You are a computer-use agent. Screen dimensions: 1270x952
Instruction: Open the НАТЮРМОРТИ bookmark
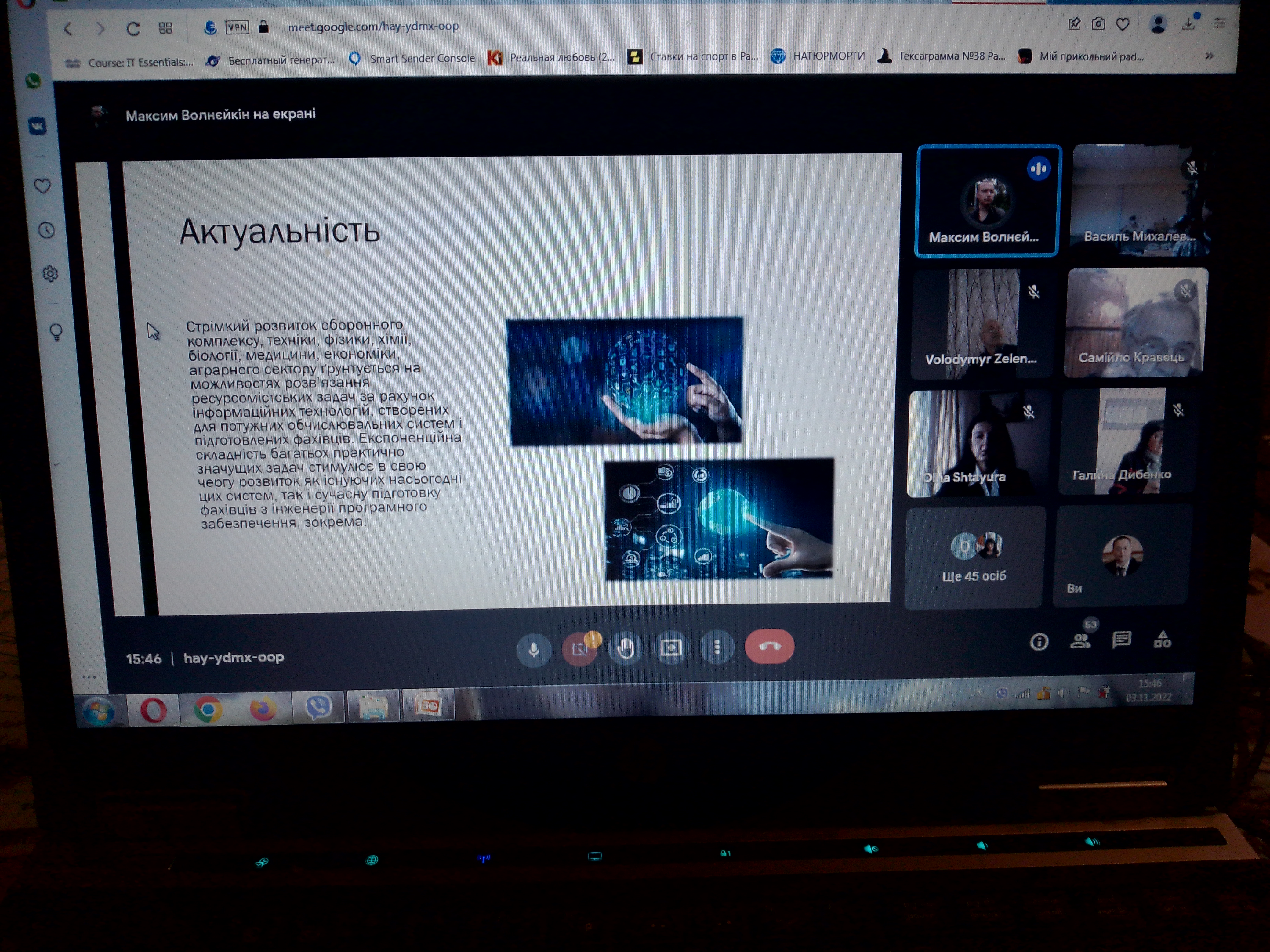[818, 56]
